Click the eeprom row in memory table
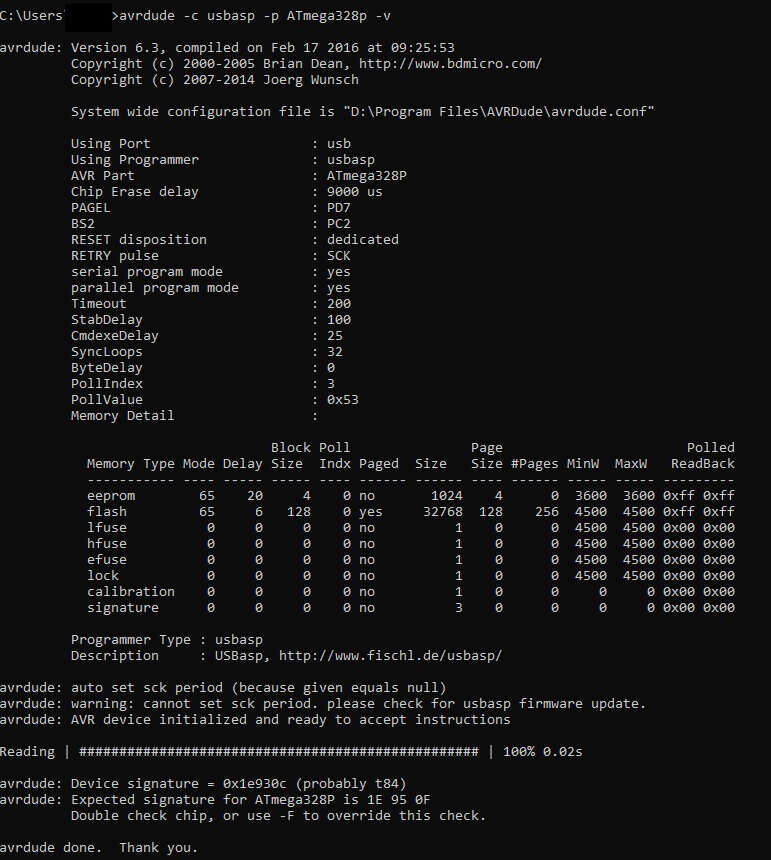771x860 pixels. click(110, 496)
